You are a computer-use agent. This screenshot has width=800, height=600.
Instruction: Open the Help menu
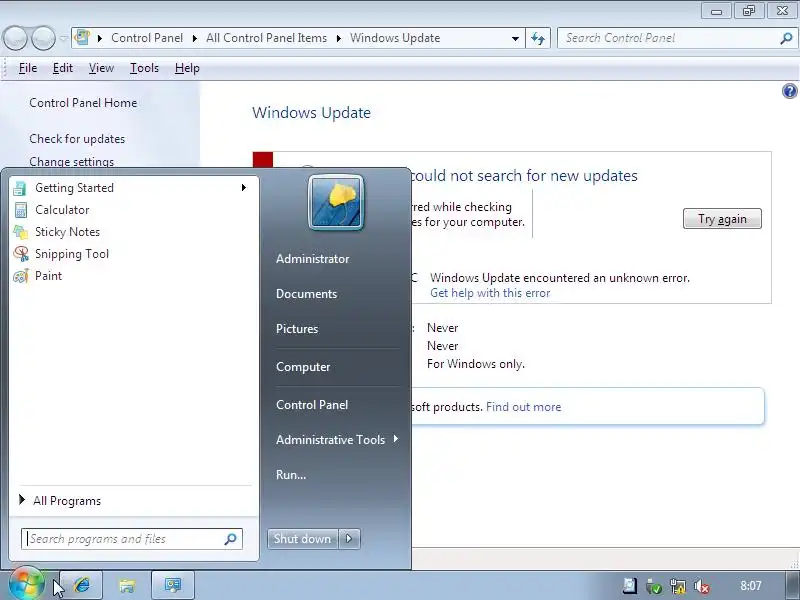point(187,68)
